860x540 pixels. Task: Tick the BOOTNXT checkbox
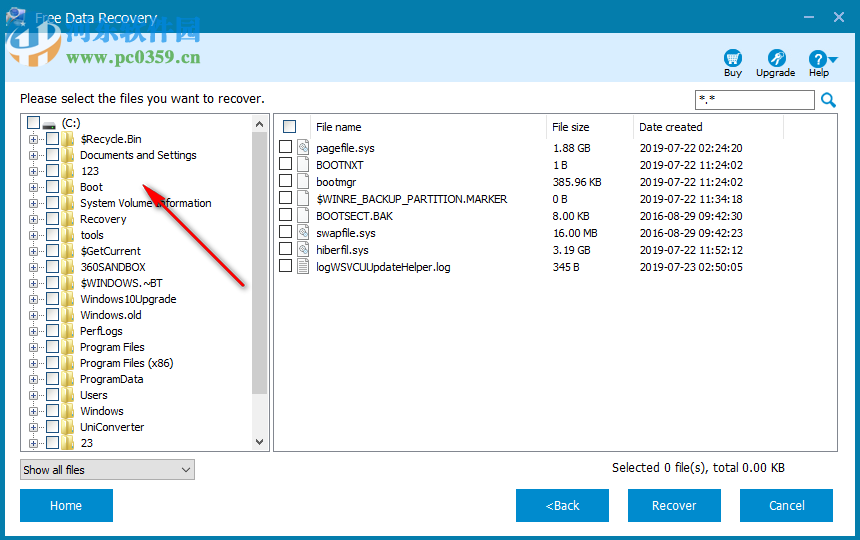[285, 163]
